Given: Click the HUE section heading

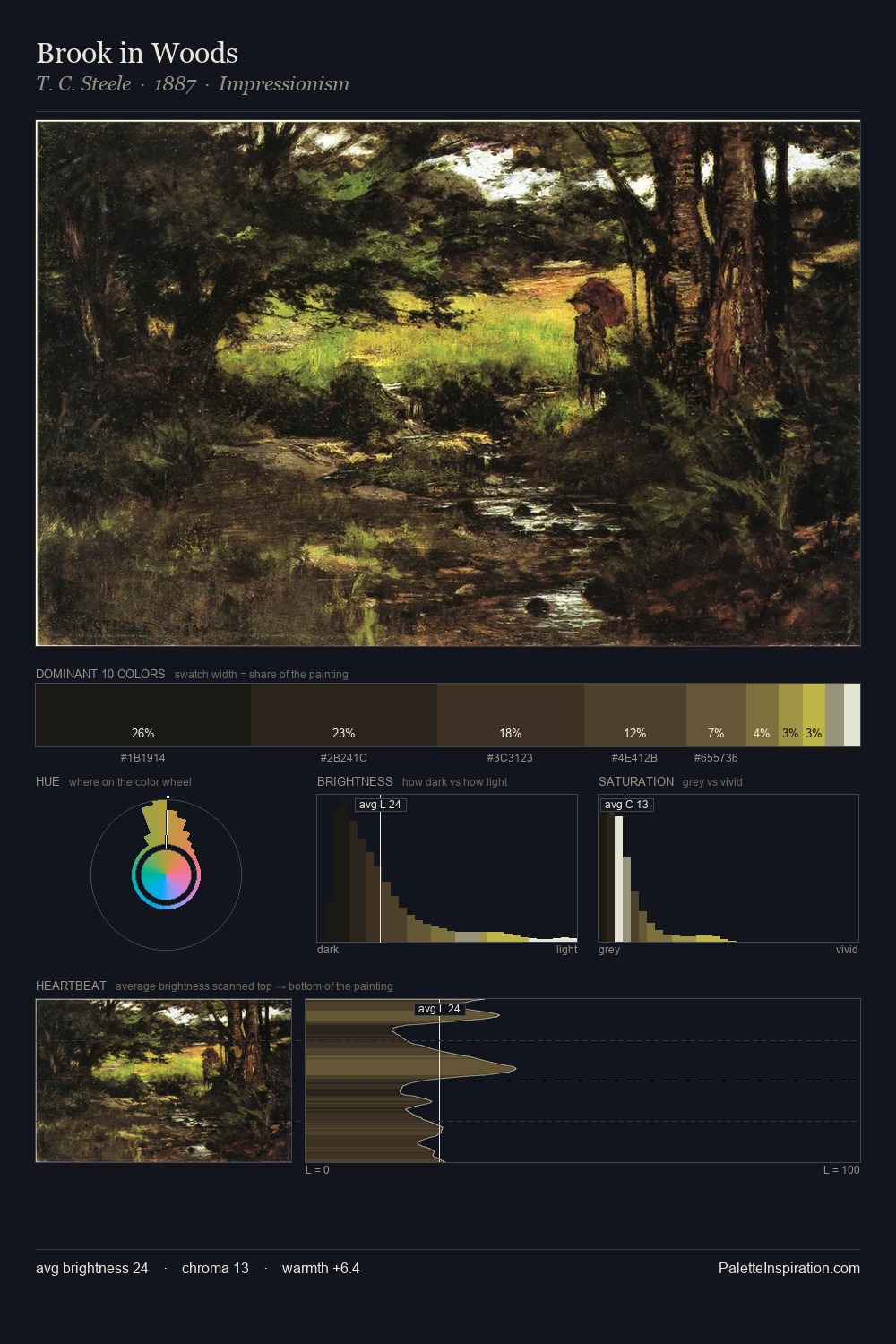Looking at the screenshot, I should 47,781.
